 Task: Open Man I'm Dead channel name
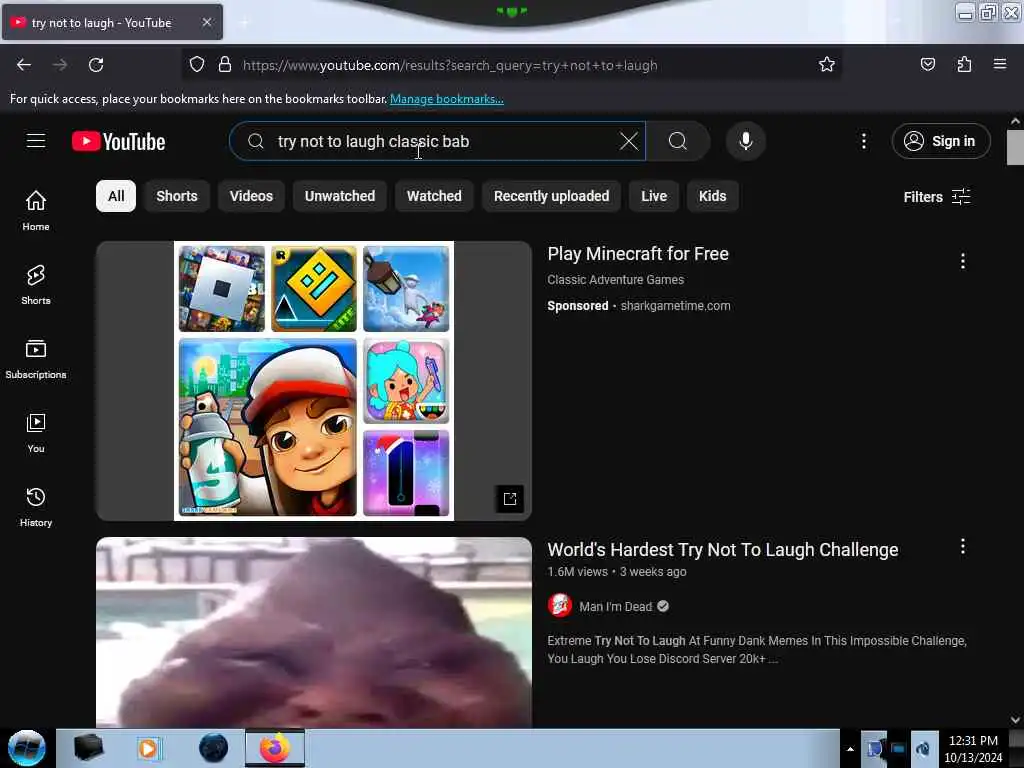tap(615, 607)
